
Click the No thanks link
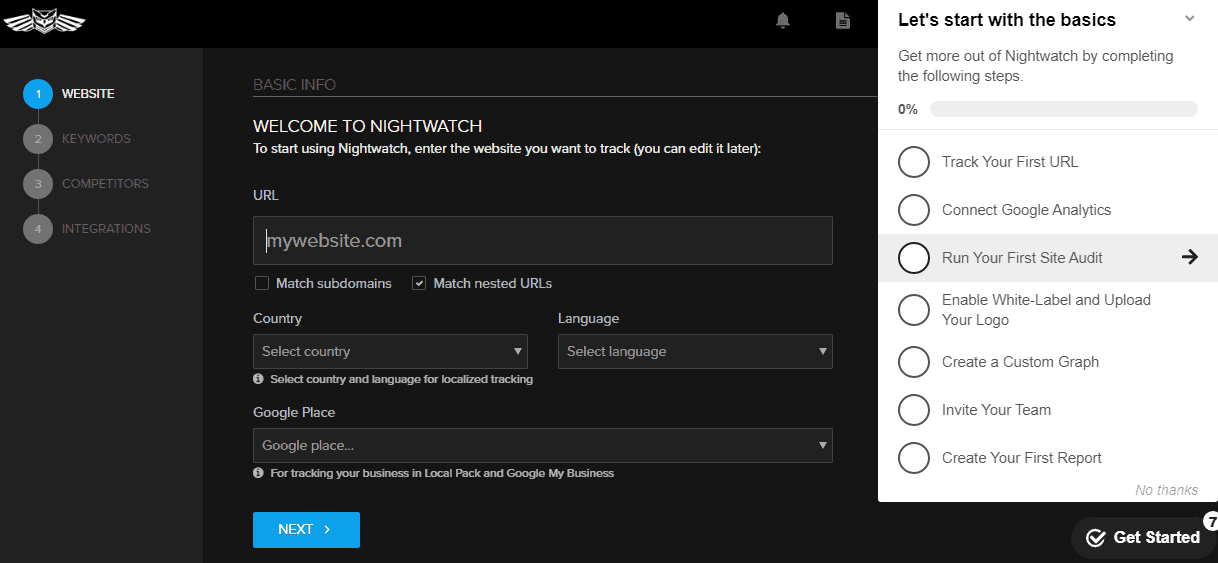(x=1166, y=490)
